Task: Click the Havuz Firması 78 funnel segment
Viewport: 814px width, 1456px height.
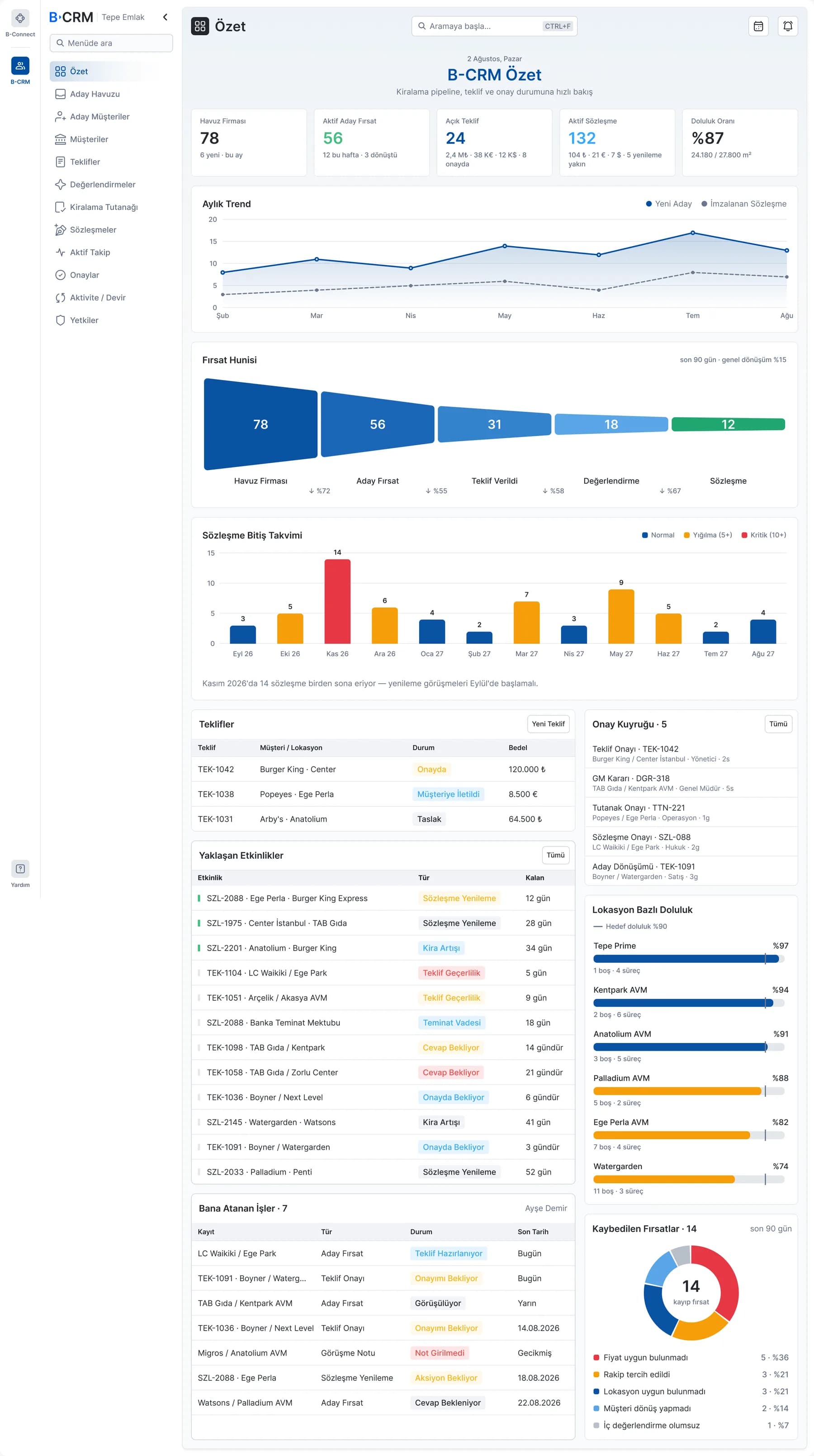Action: pyautogui.click(x=260, y=424)
